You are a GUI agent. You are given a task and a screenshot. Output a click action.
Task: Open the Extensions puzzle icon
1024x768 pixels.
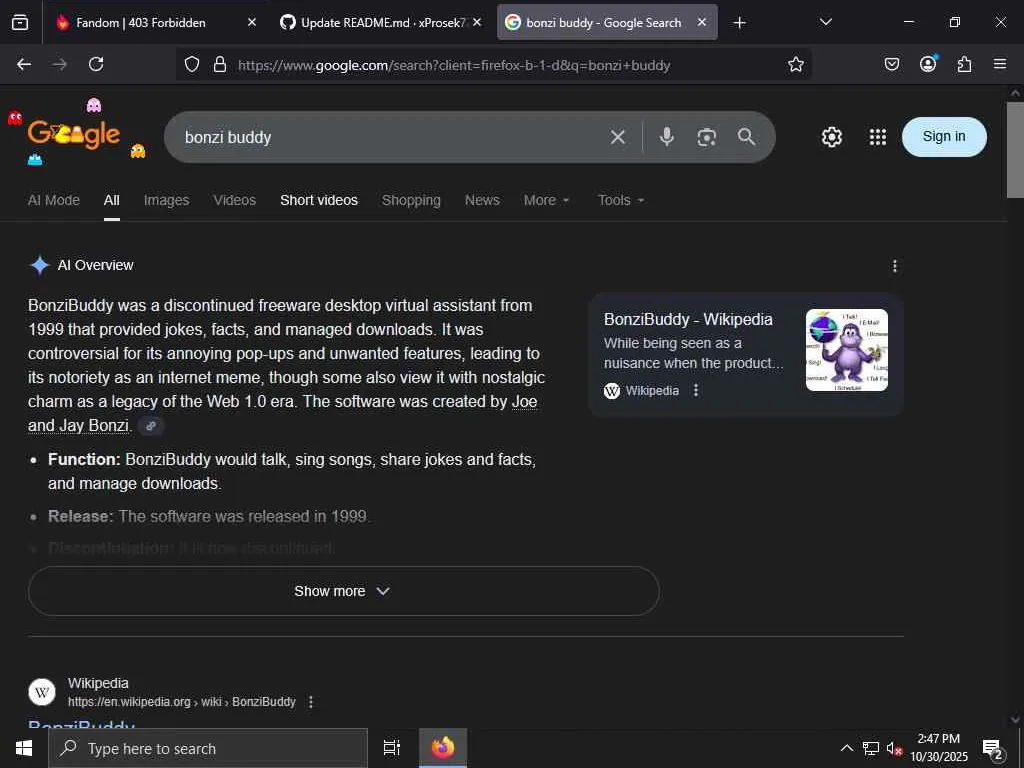[x=964, y=64]
